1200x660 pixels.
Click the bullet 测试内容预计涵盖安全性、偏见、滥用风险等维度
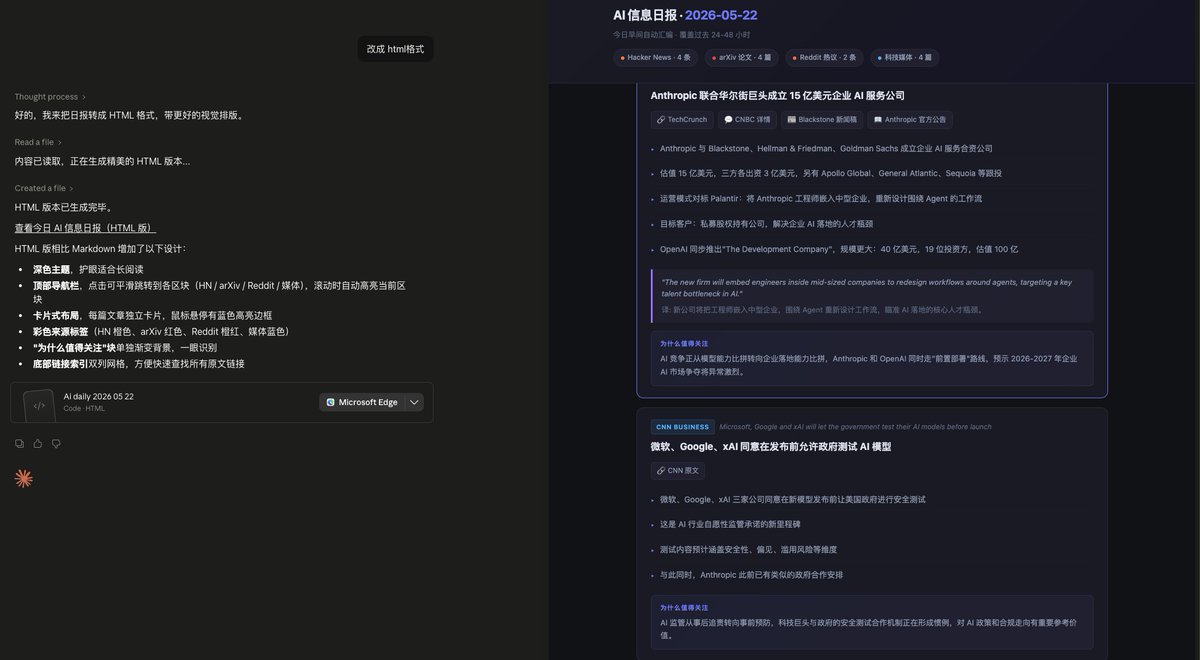coord(748,550)
